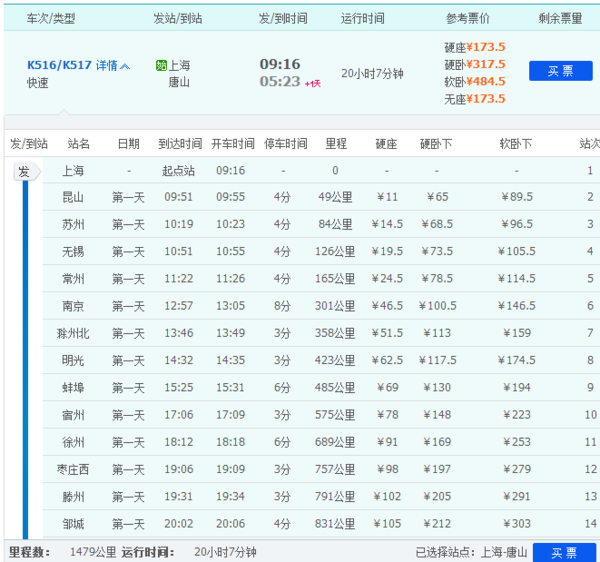Select the 邹城 station name
Viewport: 600px width, 562px height.
tap(73, 524)
